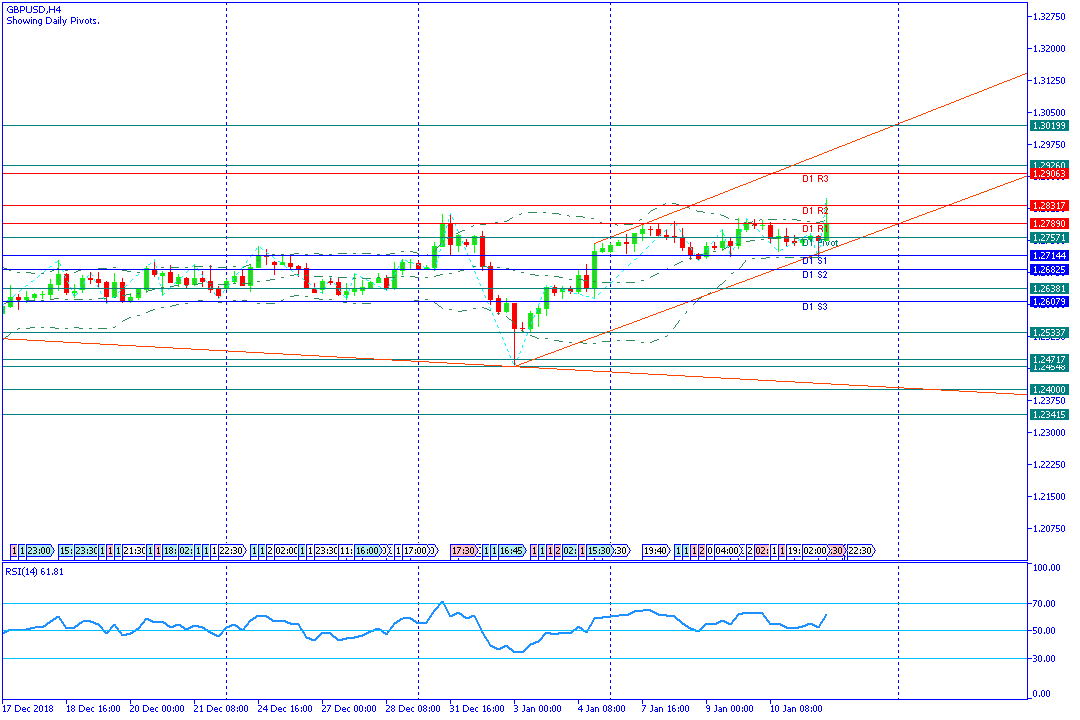Click the 7 Jan 16:00 time label
Image resolution: width=1080 pixels, height=720 pixels.
[666, 709]
